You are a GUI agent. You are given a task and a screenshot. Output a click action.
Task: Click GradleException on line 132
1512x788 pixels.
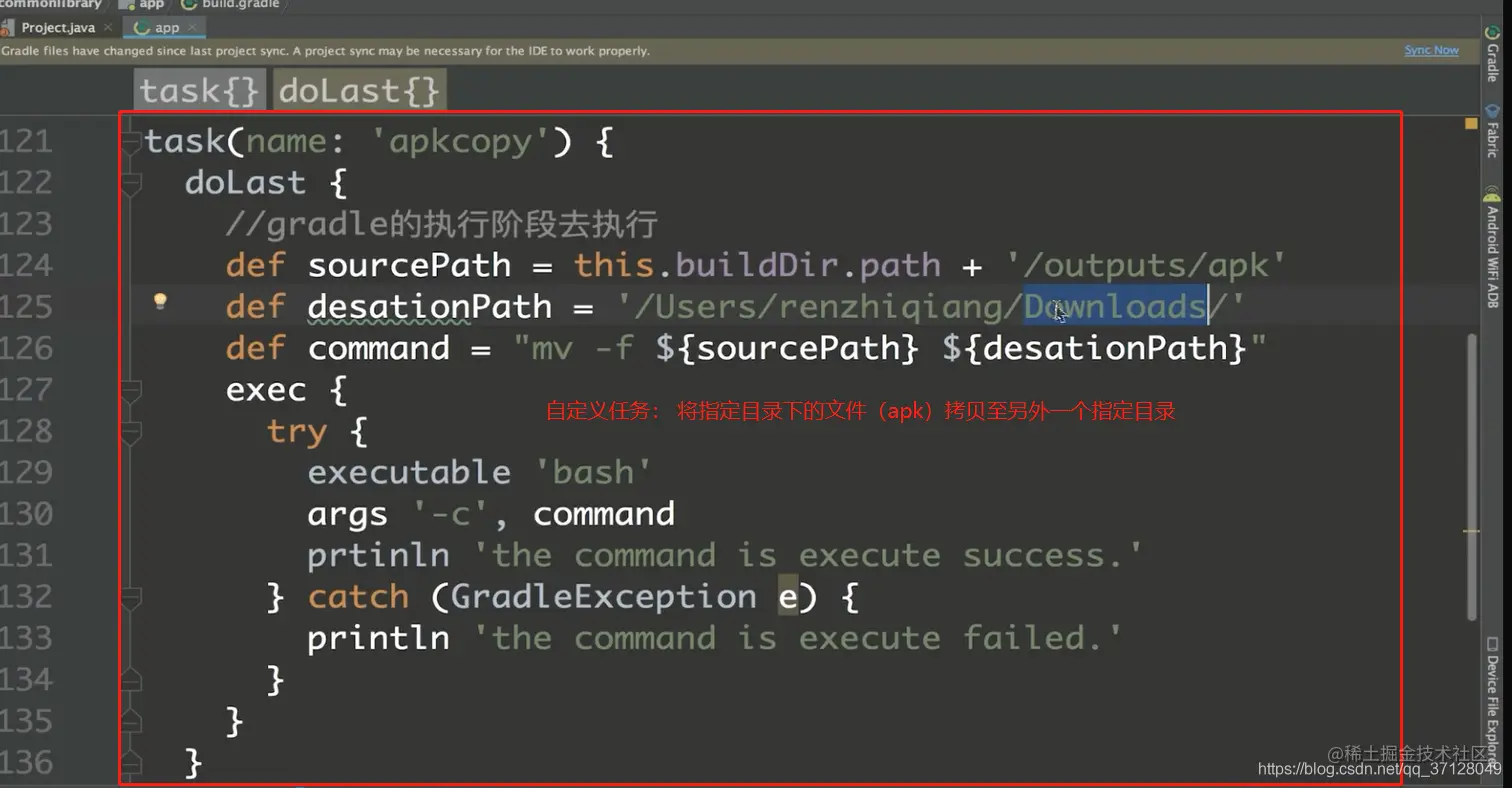(603, 597)
